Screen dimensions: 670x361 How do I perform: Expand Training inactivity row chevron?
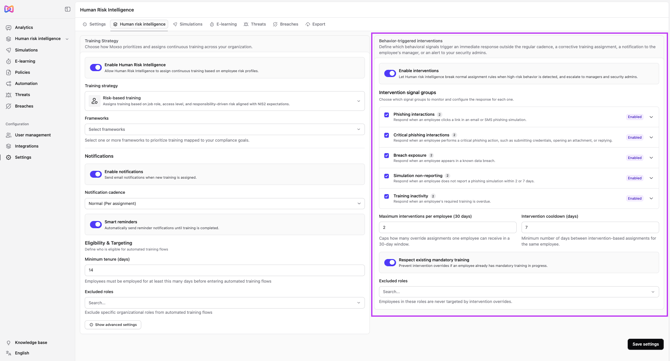(x=651, y=198)
